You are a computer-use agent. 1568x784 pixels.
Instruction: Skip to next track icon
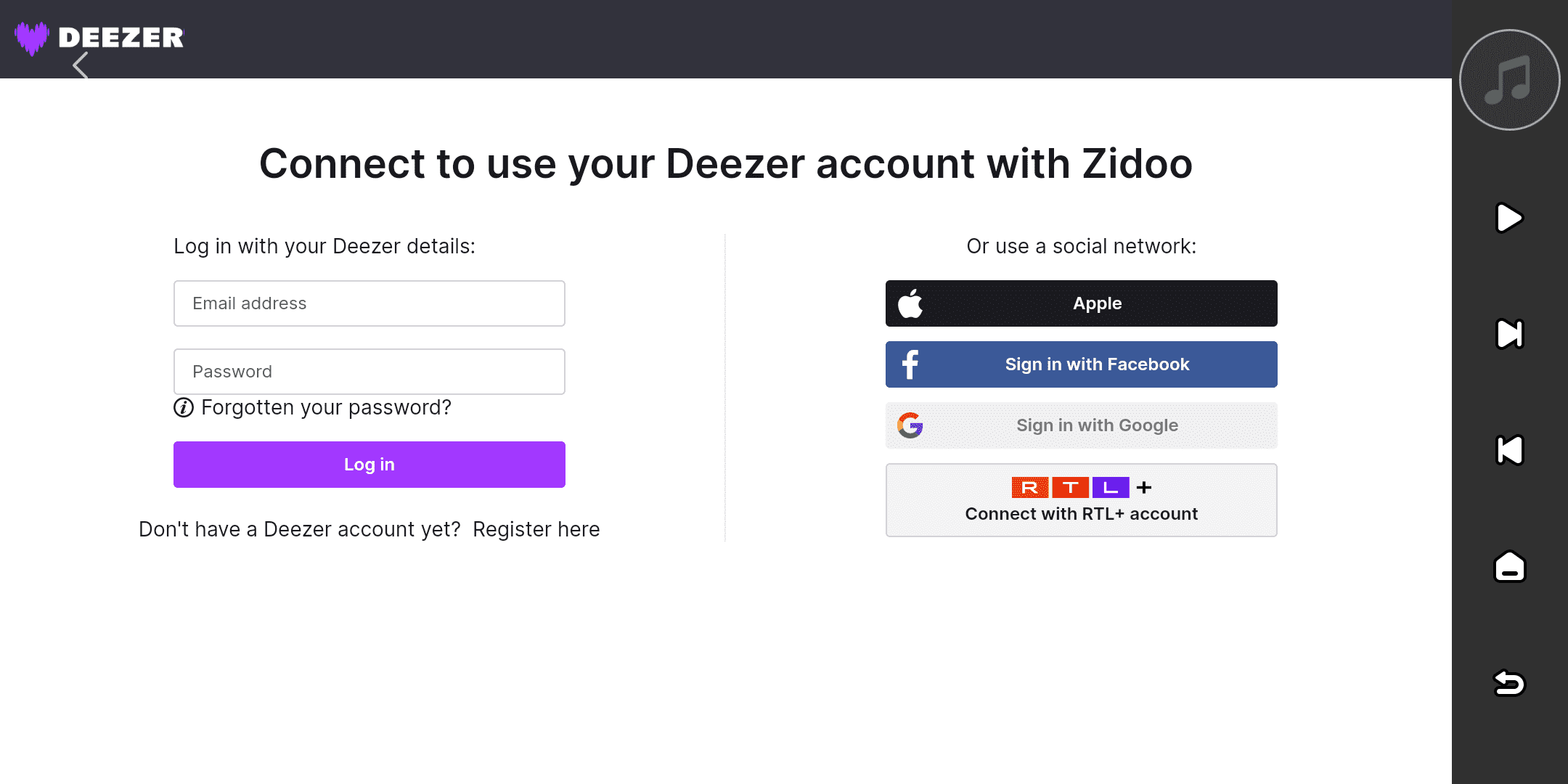(x=1509, y=334)
